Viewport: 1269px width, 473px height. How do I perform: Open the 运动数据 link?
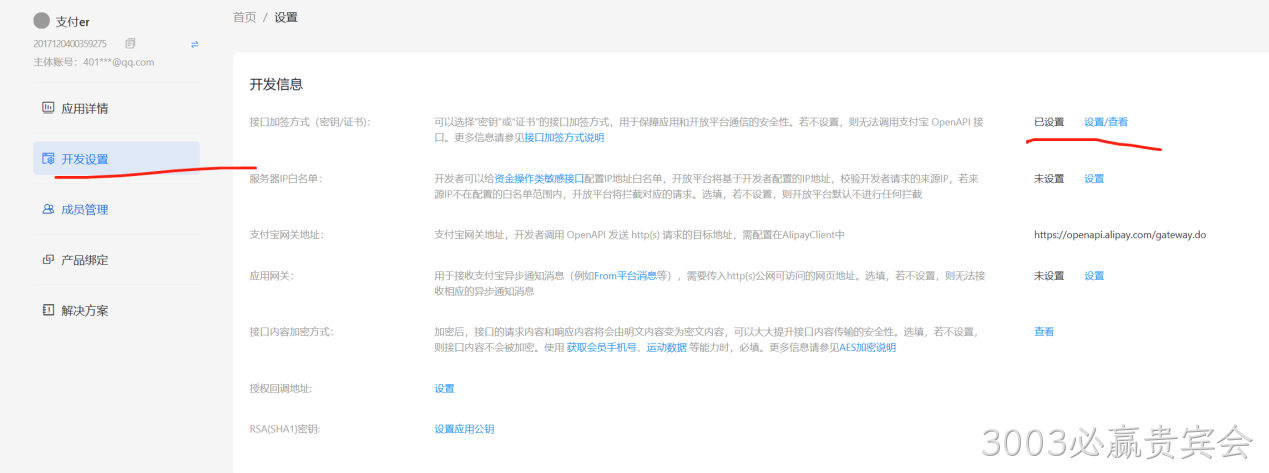click(666, 348)
